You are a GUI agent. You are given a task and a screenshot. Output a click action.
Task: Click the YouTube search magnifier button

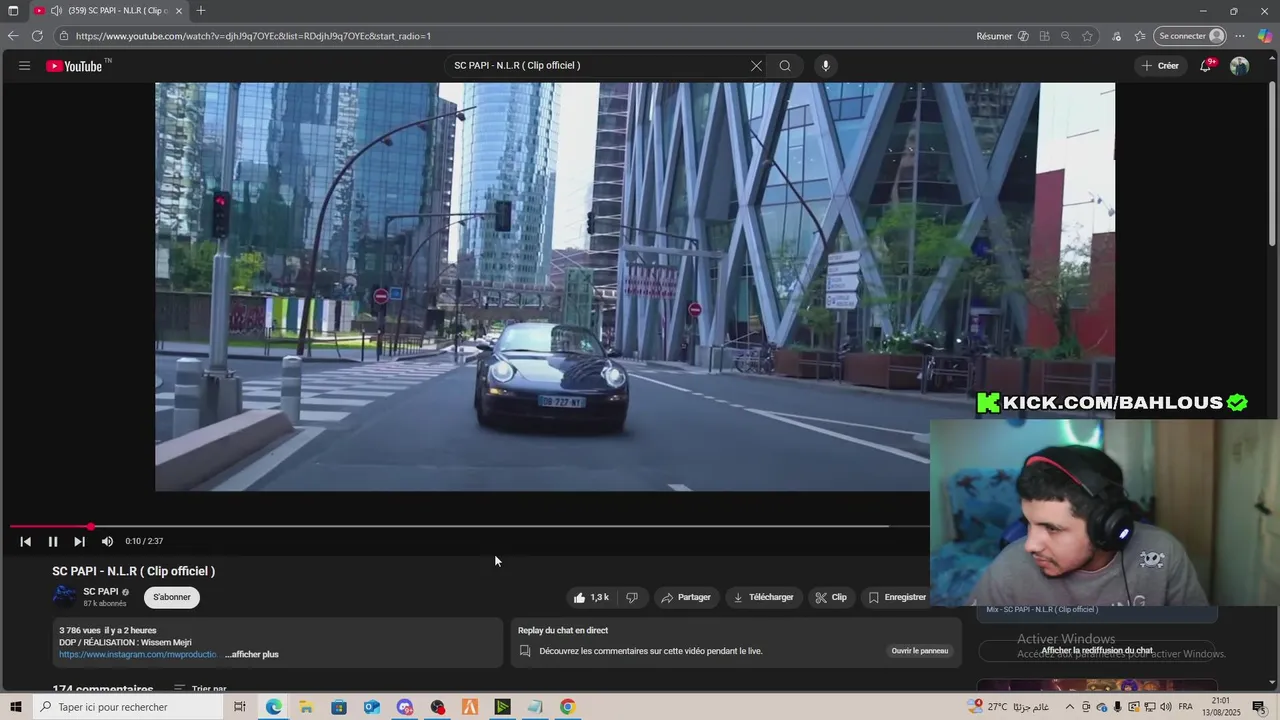point(785,66)
